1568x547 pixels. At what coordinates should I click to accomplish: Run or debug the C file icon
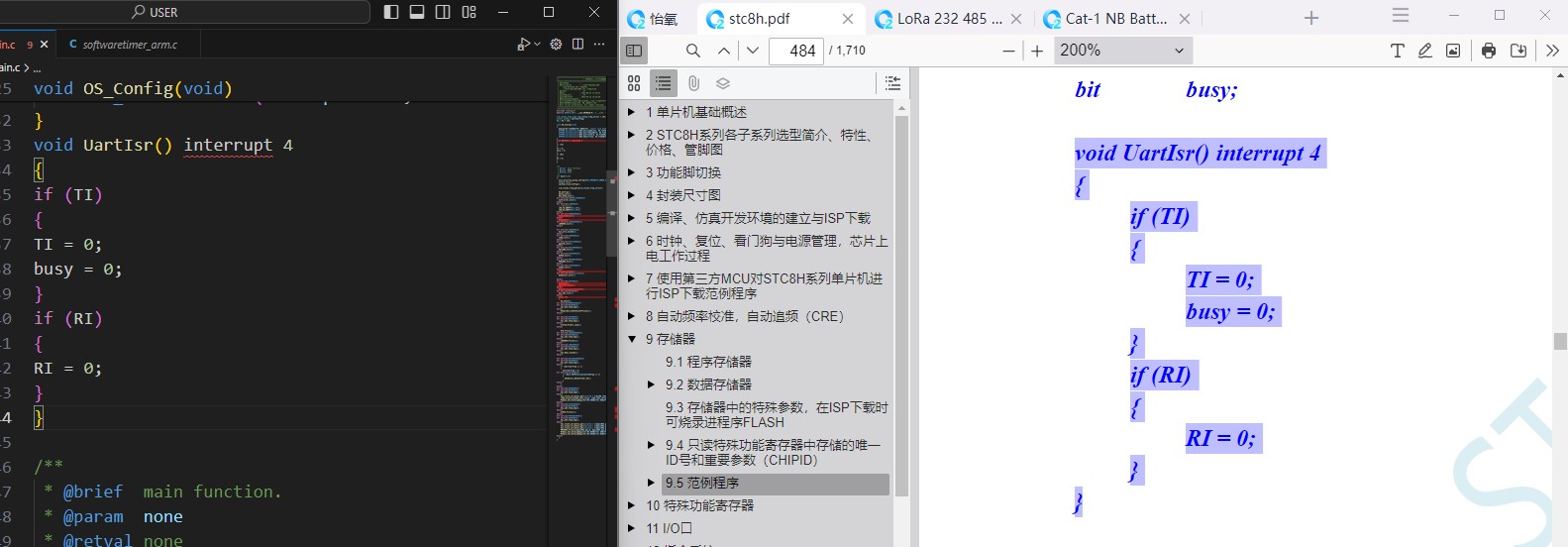524,45
